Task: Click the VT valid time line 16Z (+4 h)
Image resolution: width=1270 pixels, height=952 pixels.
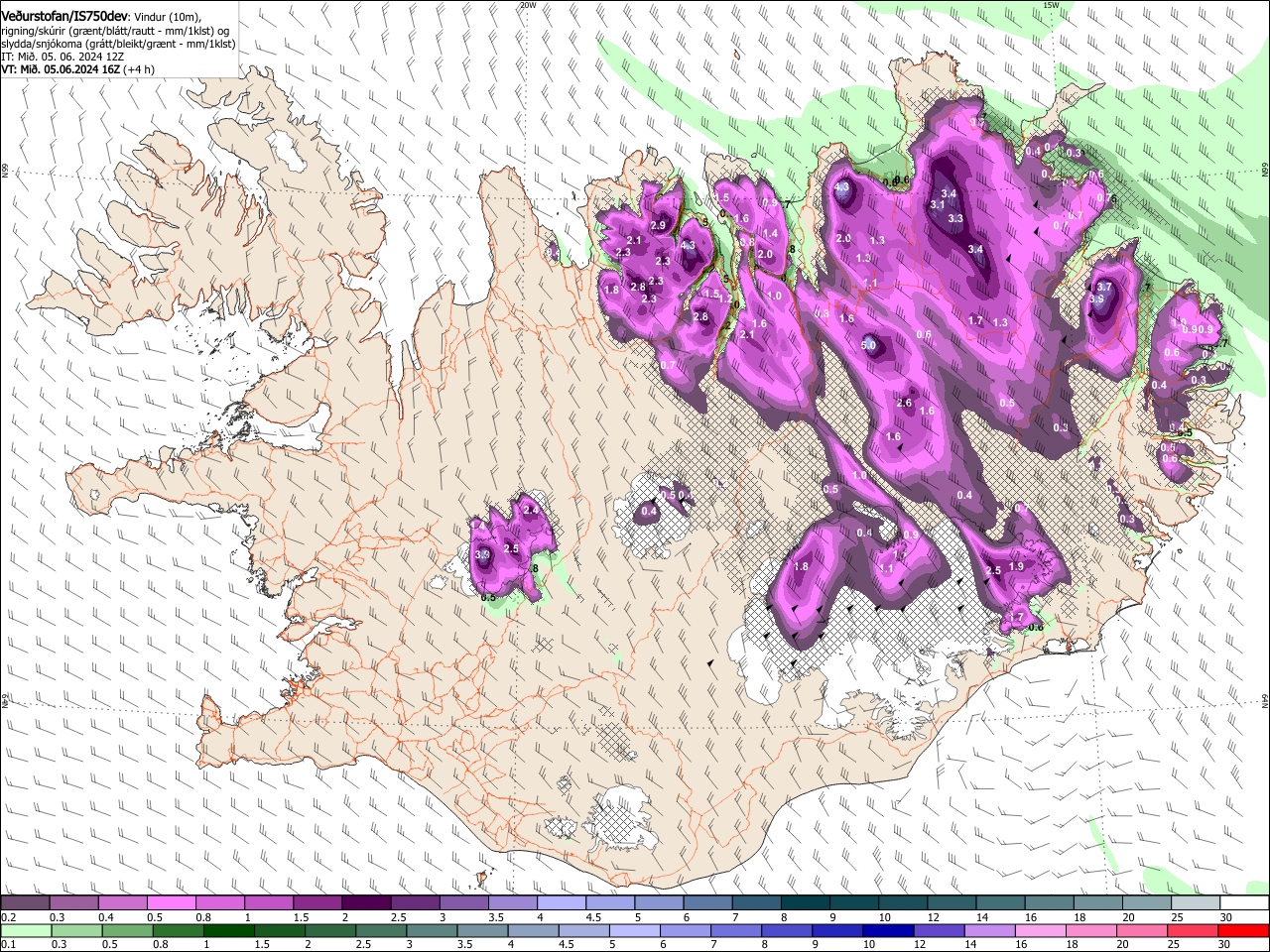Action: coord(77,70)
